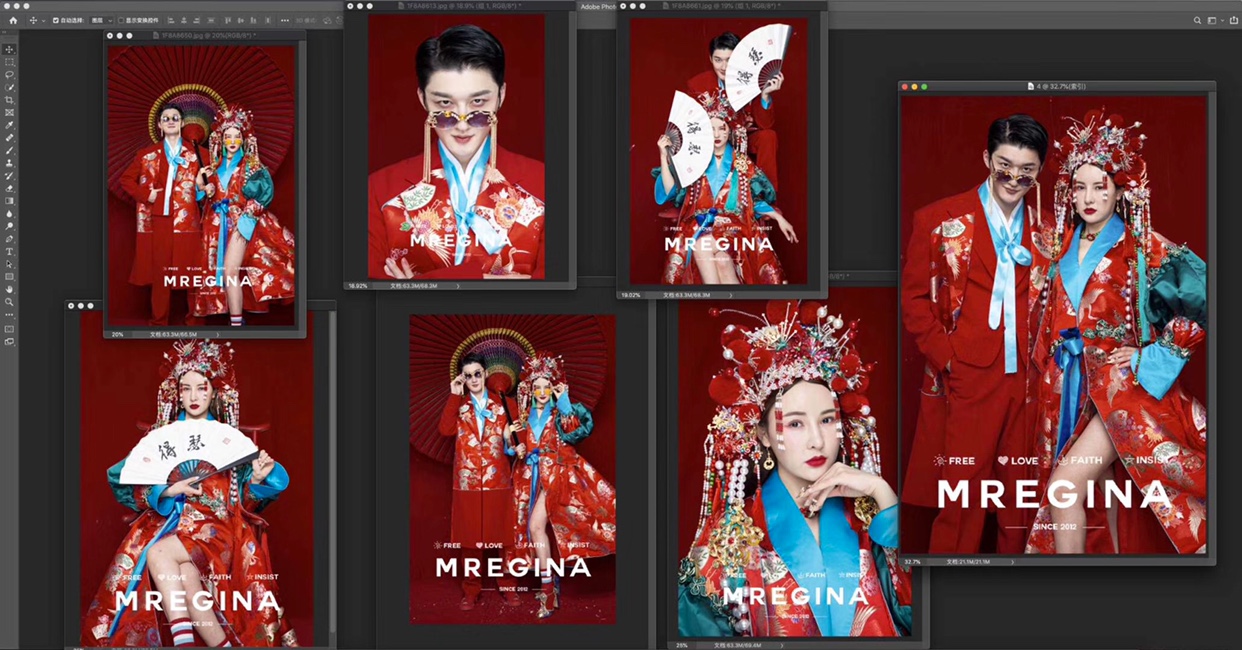
Task: Click the 19.02% zoom field in status bar
Action: point(630,295)
